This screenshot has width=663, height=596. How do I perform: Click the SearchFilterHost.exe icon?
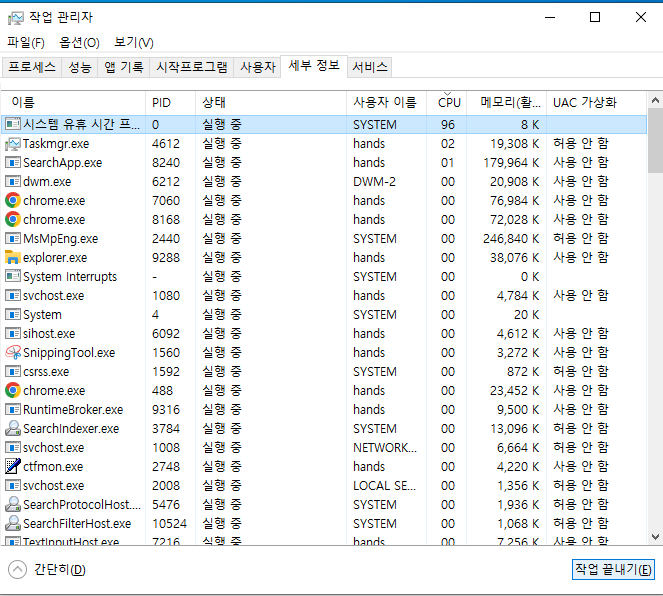(13, 523)
